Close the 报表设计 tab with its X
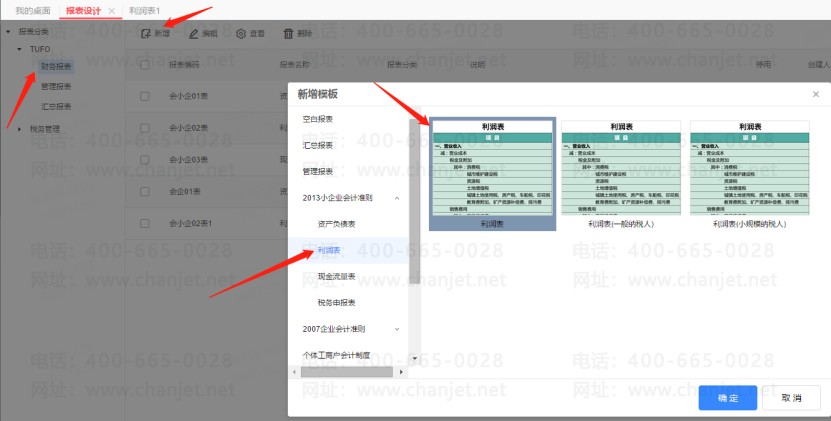831x421 pixels. tap(111, 10)
